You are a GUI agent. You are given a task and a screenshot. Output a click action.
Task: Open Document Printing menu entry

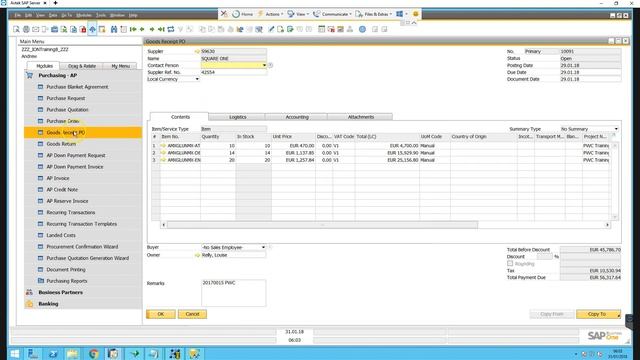click(x=66, y=270)
